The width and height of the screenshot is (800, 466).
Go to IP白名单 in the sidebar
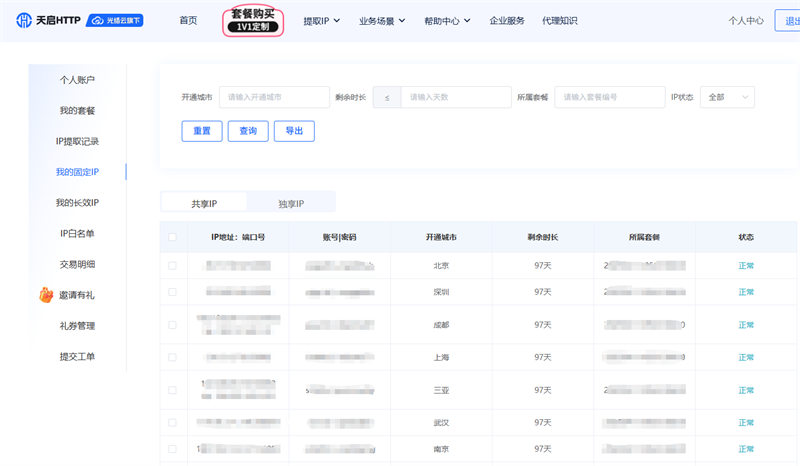(77, 234)
